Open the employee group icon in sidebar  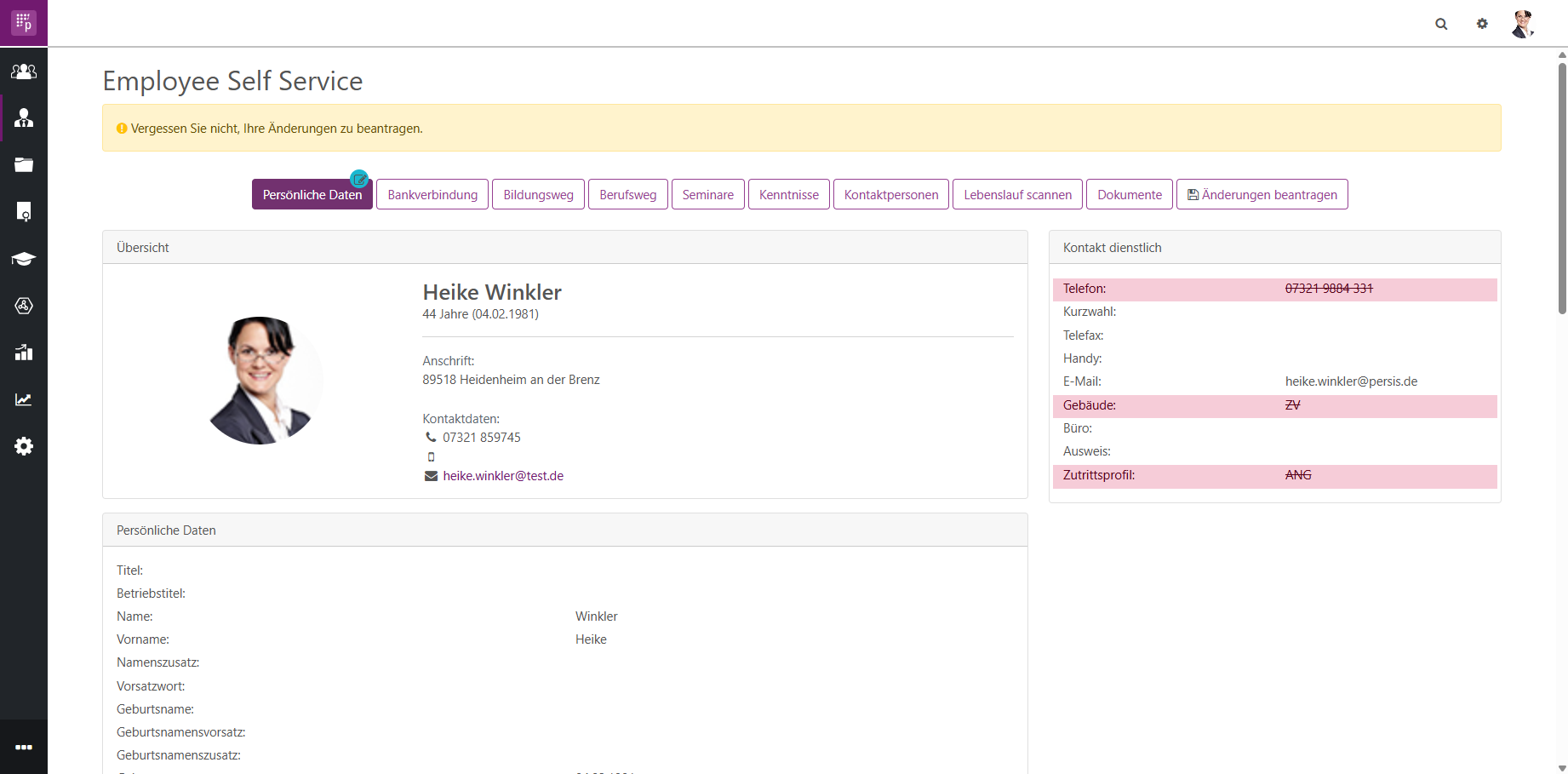point(24,72)
